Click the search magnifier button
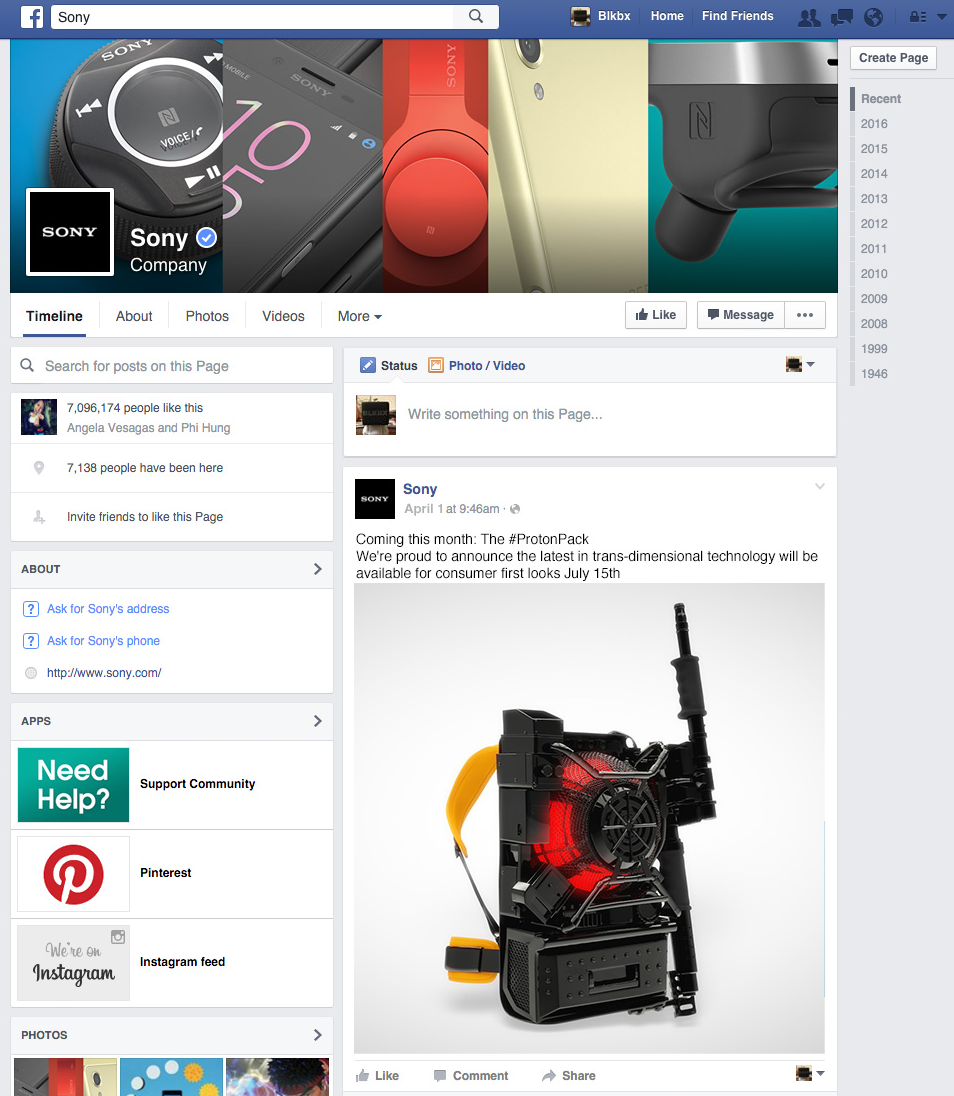Viewport: 954px width, 1096px height. 476,17
